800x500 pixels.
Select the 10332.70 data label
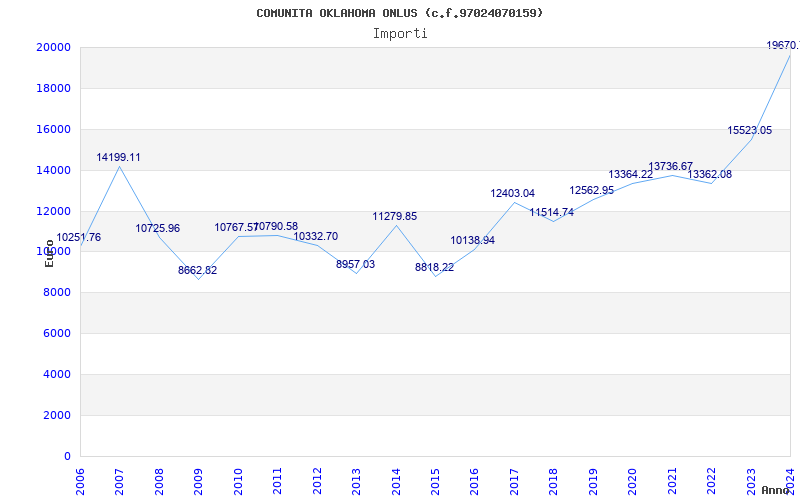click(x=316, y=236)
